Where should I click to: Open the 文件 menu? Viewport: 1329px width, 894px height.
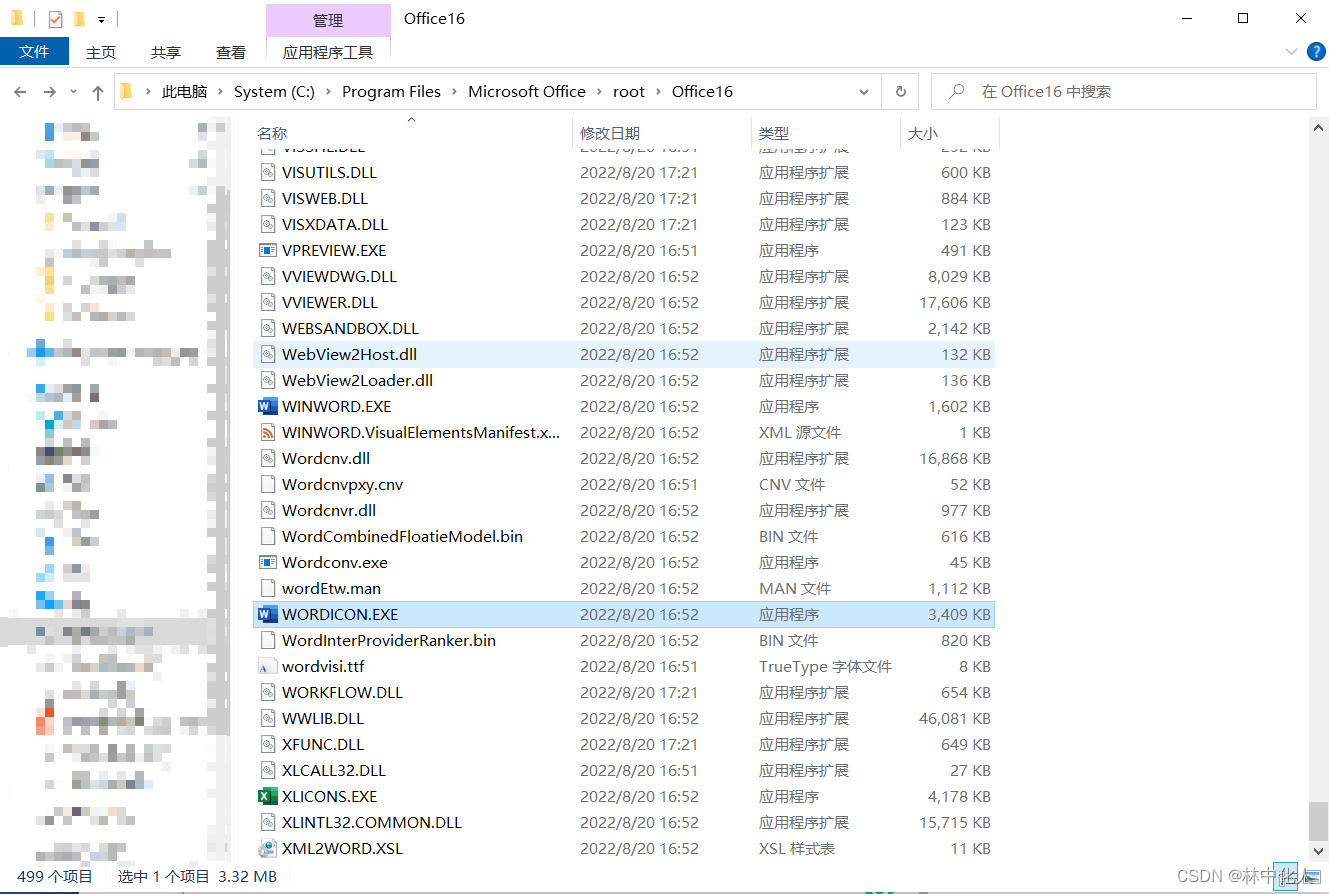(34, 52)
